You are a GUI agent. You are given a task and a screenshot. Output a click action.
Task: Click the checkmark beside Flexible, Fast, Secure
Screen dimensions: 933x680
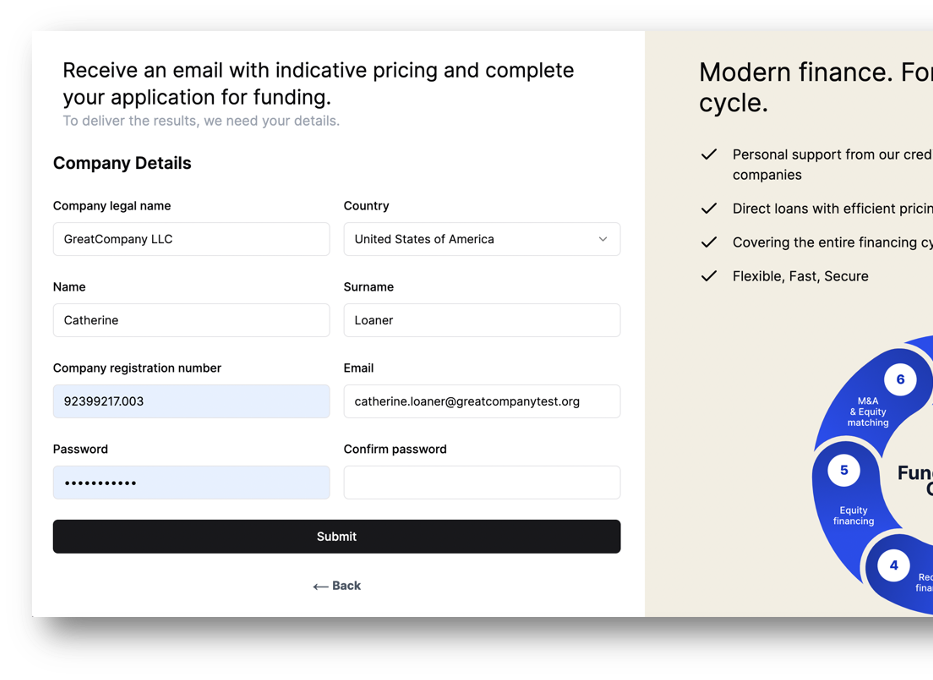tap(709, 276)
